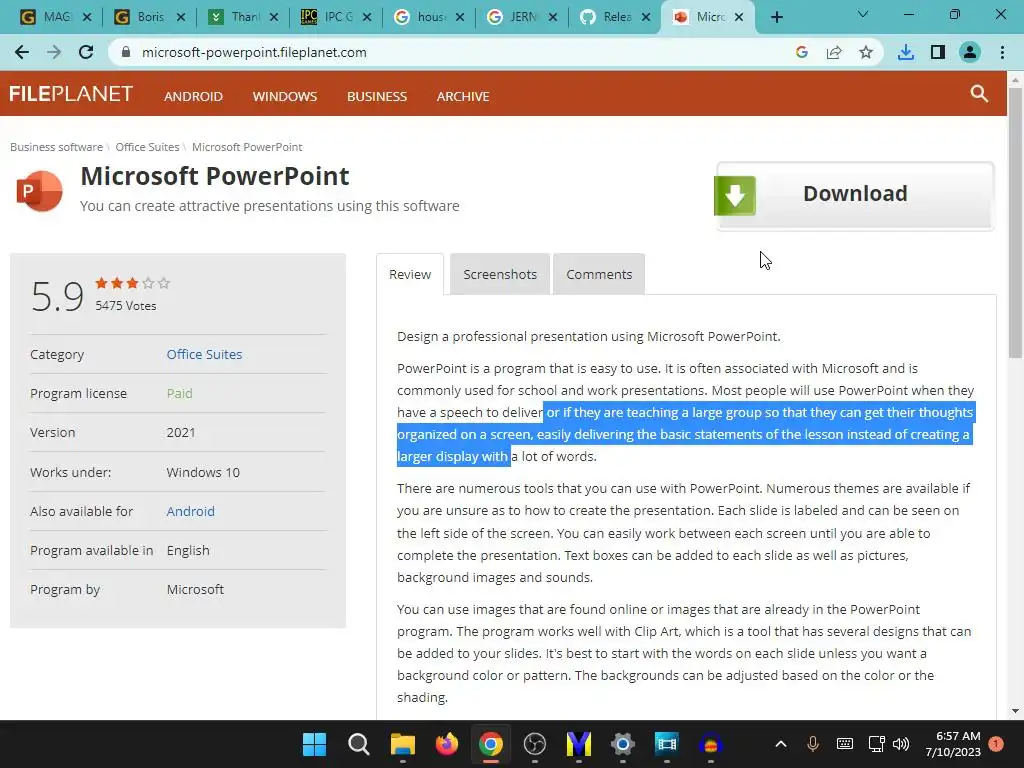Click the Windows 10 value text

coord(203,472)
